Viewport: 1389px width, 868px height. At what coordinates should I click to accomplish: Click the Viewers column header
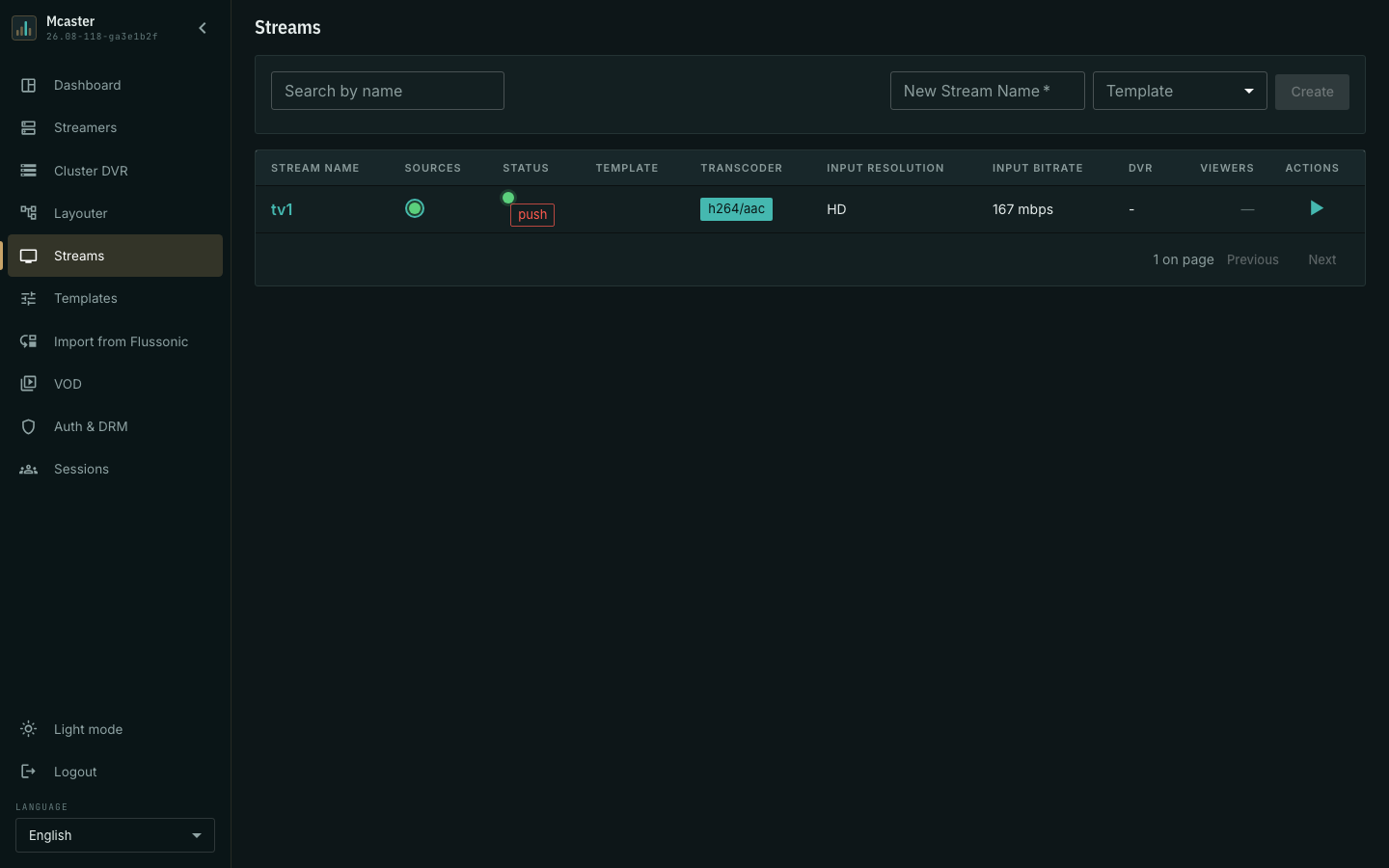coord(1227,168)
